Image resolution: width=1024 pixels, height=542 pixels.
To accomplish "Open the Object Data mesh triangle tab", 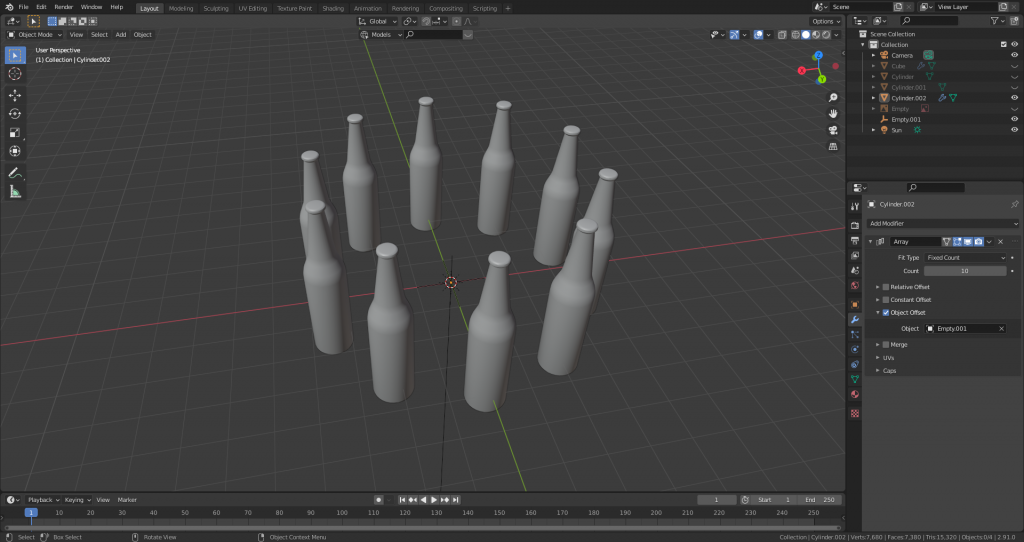I will tap(855, 379).
